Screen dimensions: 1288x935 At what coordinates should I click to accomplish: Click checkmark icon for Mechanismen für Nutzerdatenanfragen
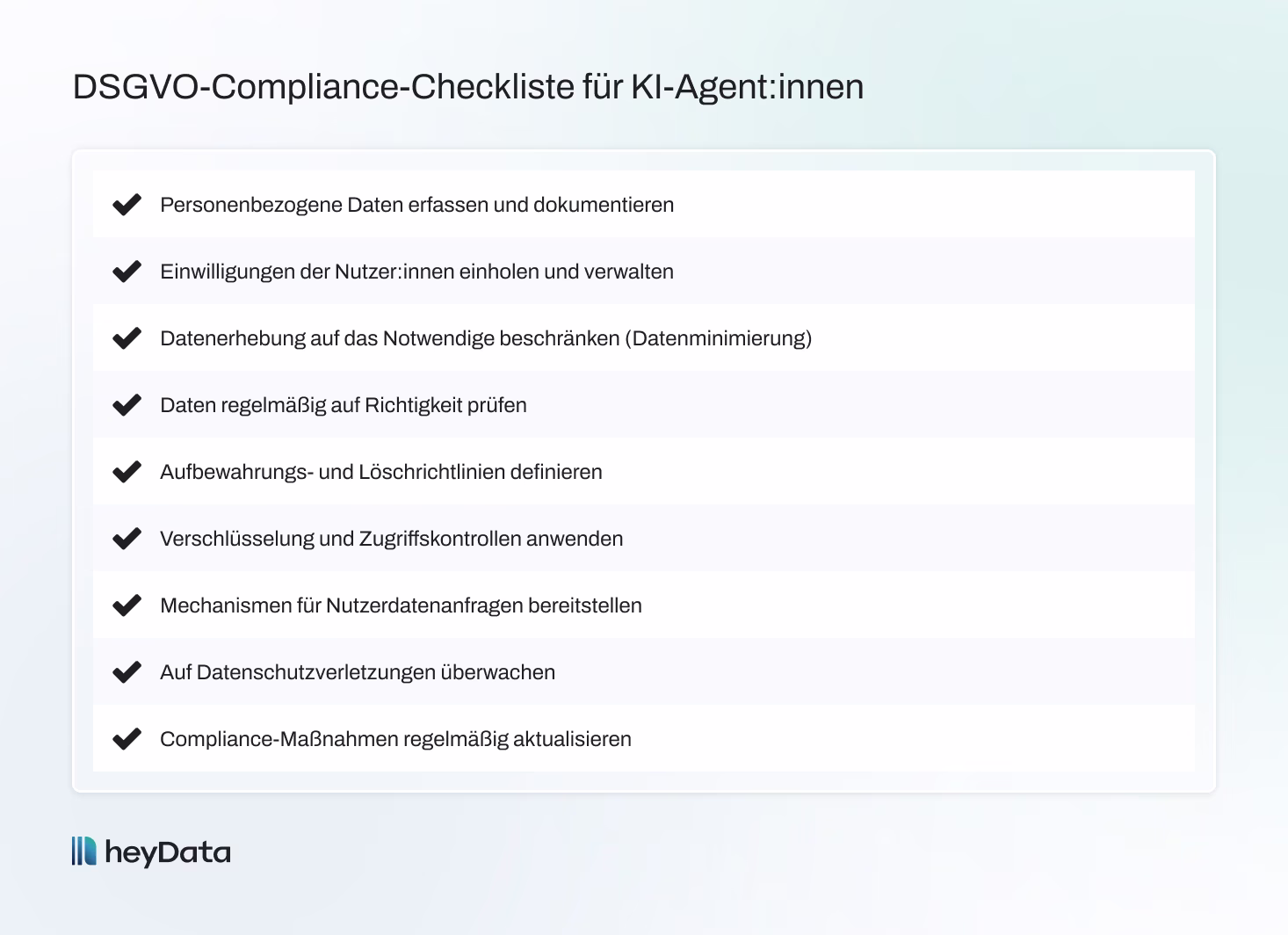tap(127, 605)
